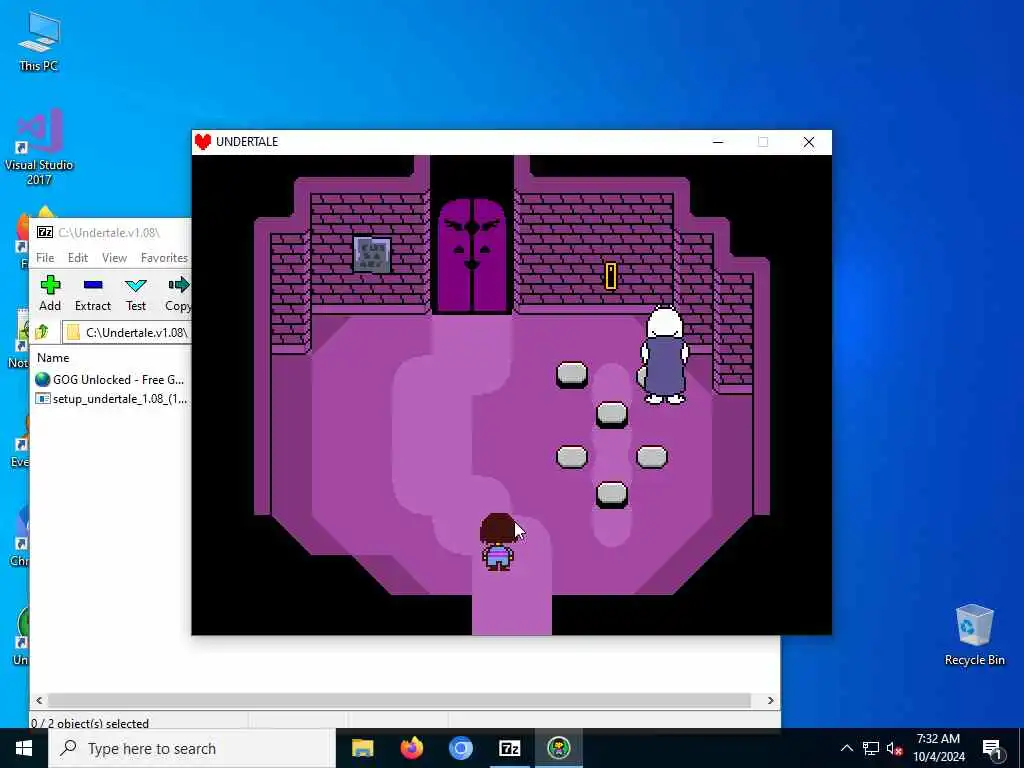This screenshot has width=1024, height=768.
Task: Click the 7-Zip horizontal scrollbar track
Action: click(x=400, y=700)
